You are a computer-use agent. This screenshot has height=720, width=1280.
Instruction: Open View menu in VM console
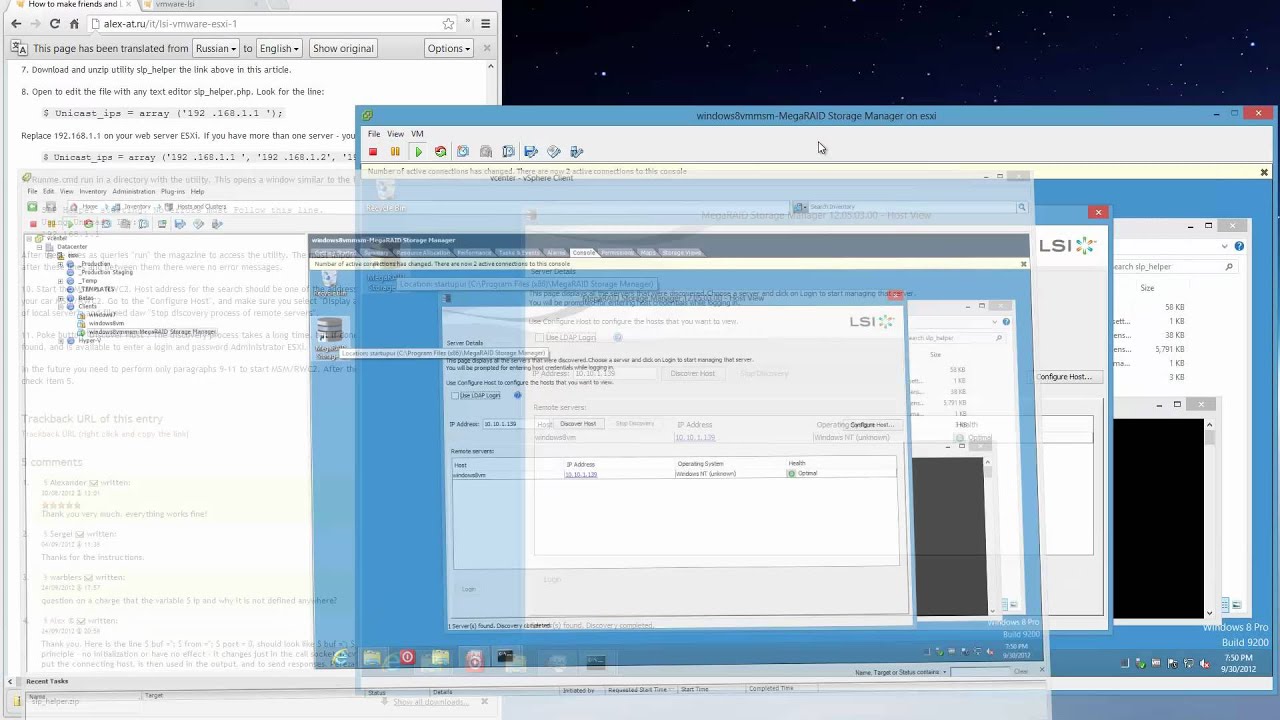pyautogui.click(x=396, y=134)
